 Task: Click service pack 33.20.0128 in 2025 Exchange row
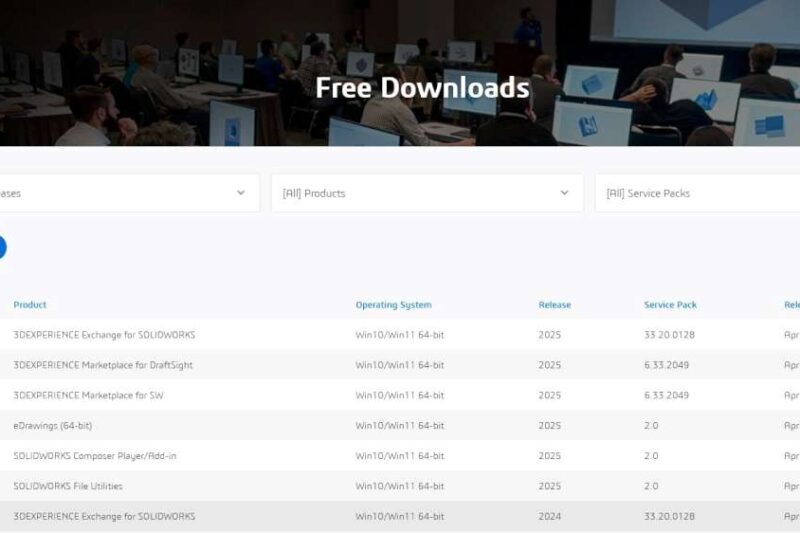point(669,335)
